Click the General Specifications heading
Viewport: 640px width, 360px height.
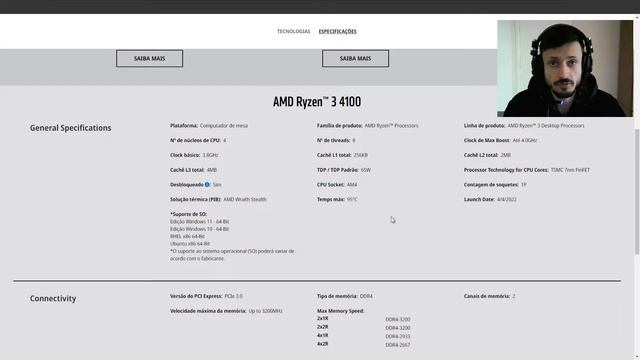pyautogui.click(x=70, y=128)
